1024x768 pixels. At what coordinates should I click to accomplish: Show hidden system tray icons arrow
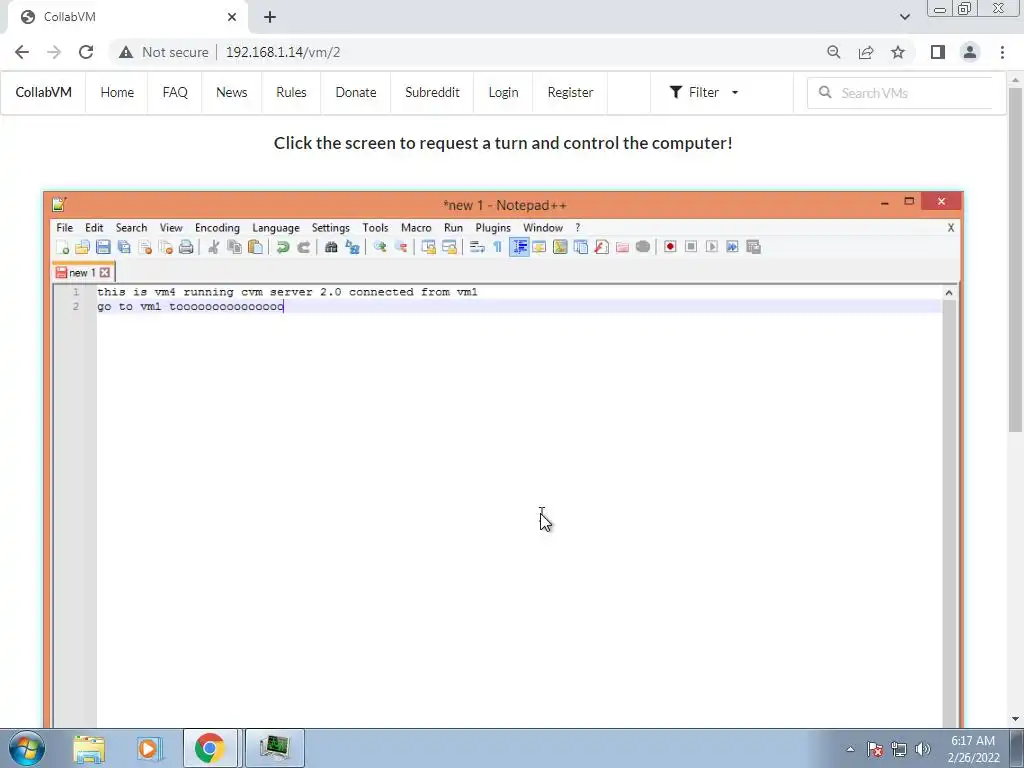point(850,749)
